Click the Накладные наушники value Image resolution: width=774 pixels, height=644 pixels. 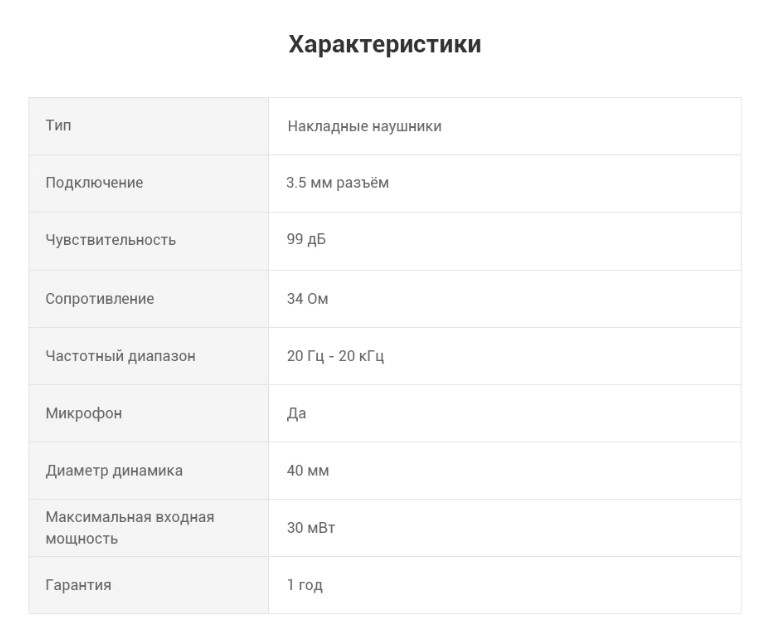[364, 127]
